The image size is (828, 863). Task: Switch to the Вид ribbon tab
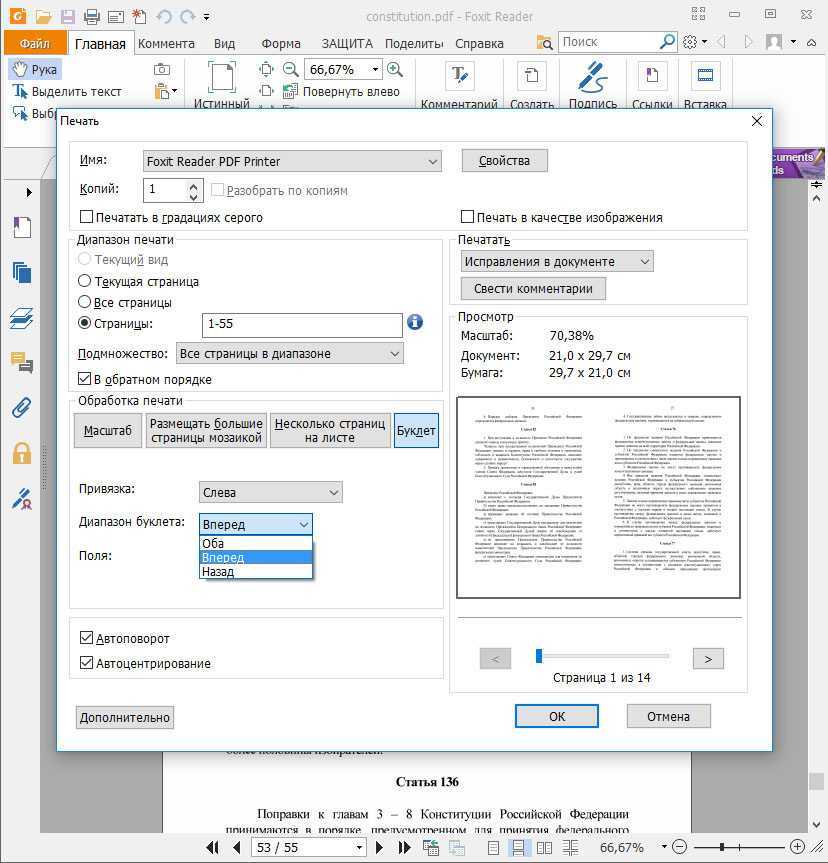[224, 43]
